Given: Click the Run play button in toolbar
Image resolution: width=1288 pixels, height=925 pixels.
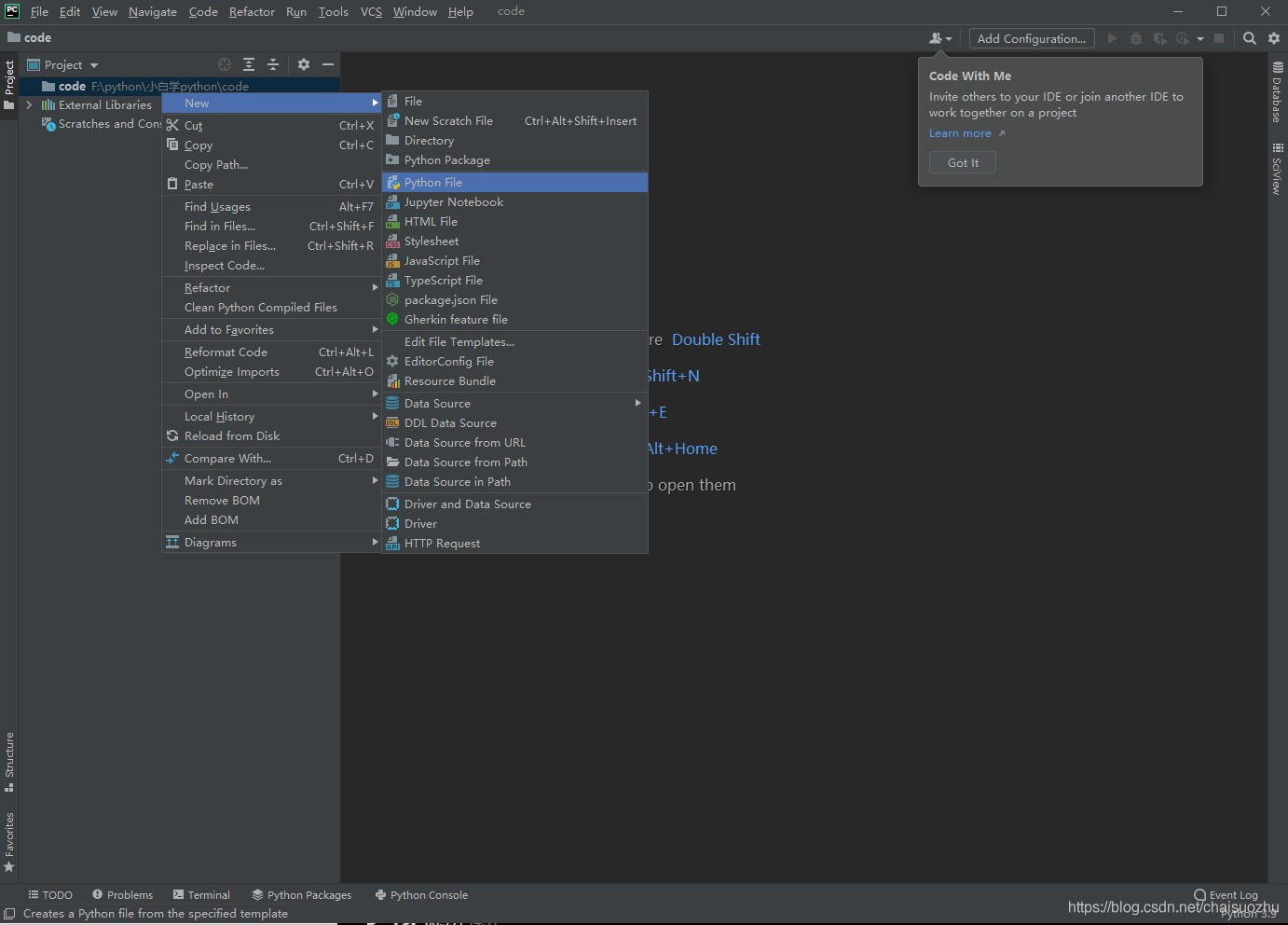Looking at the screenshot, I should point(1112,38).
